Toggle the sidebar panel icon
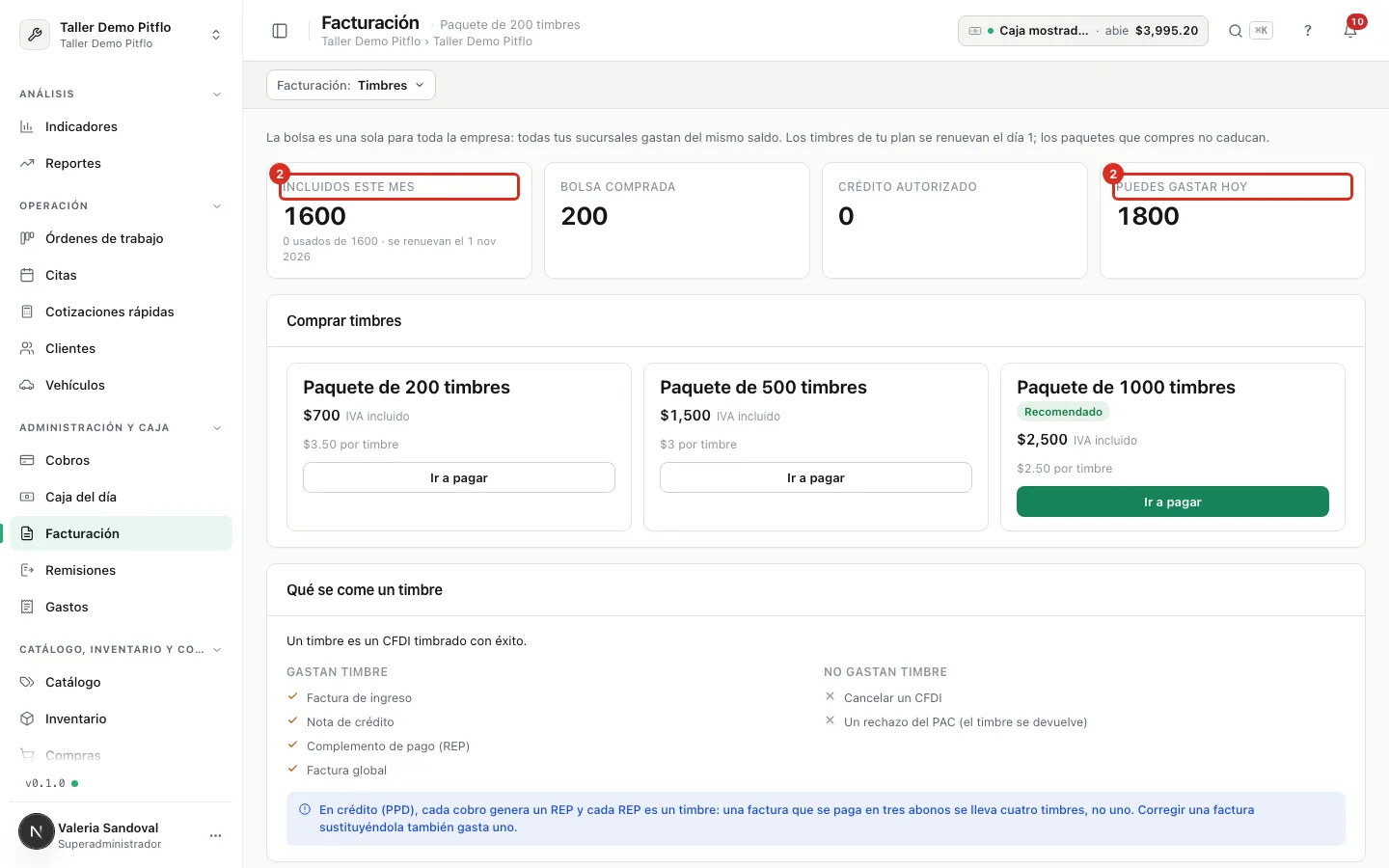The width and height of the screenshot is (1389, 868). pos(280,31)
